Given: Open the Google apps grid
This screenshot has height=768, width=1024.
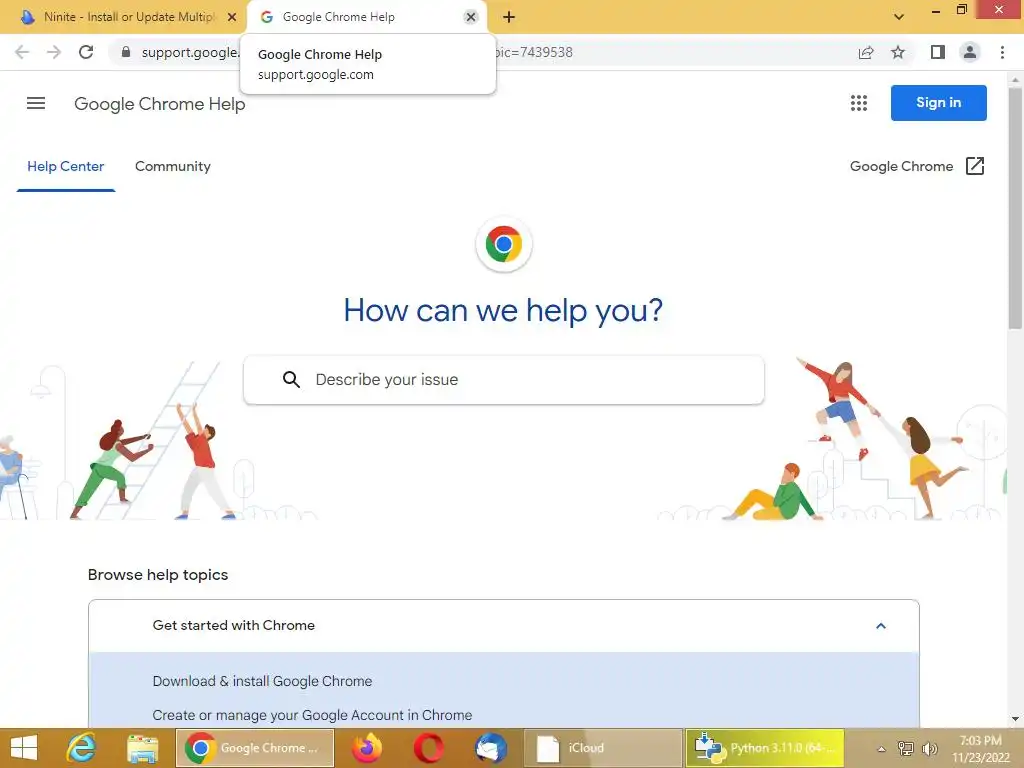Looking at the screenshot, I should click(859, 103).
